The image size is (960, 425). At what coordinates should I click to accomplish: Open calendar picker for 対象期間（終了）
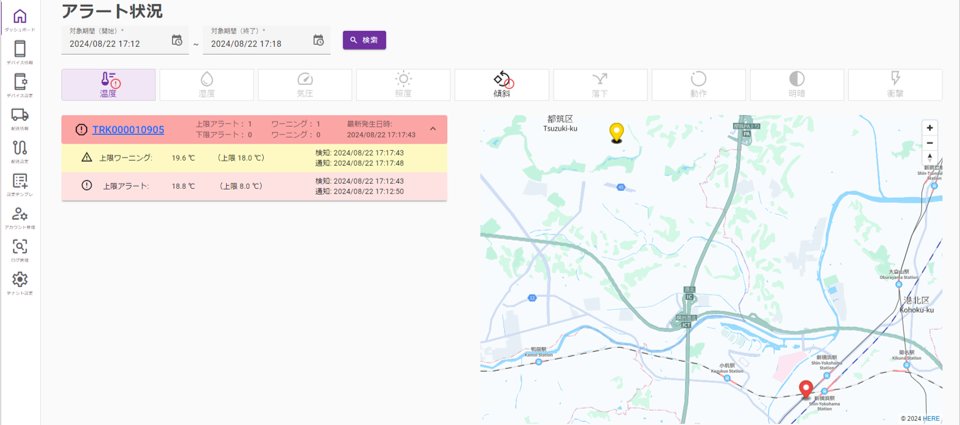318,40
